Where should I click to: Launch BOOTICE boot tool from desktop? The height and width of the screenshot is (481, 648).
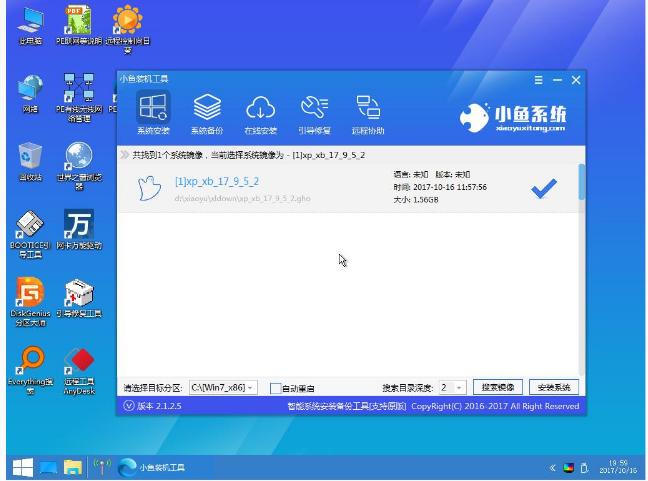[31, 230]
